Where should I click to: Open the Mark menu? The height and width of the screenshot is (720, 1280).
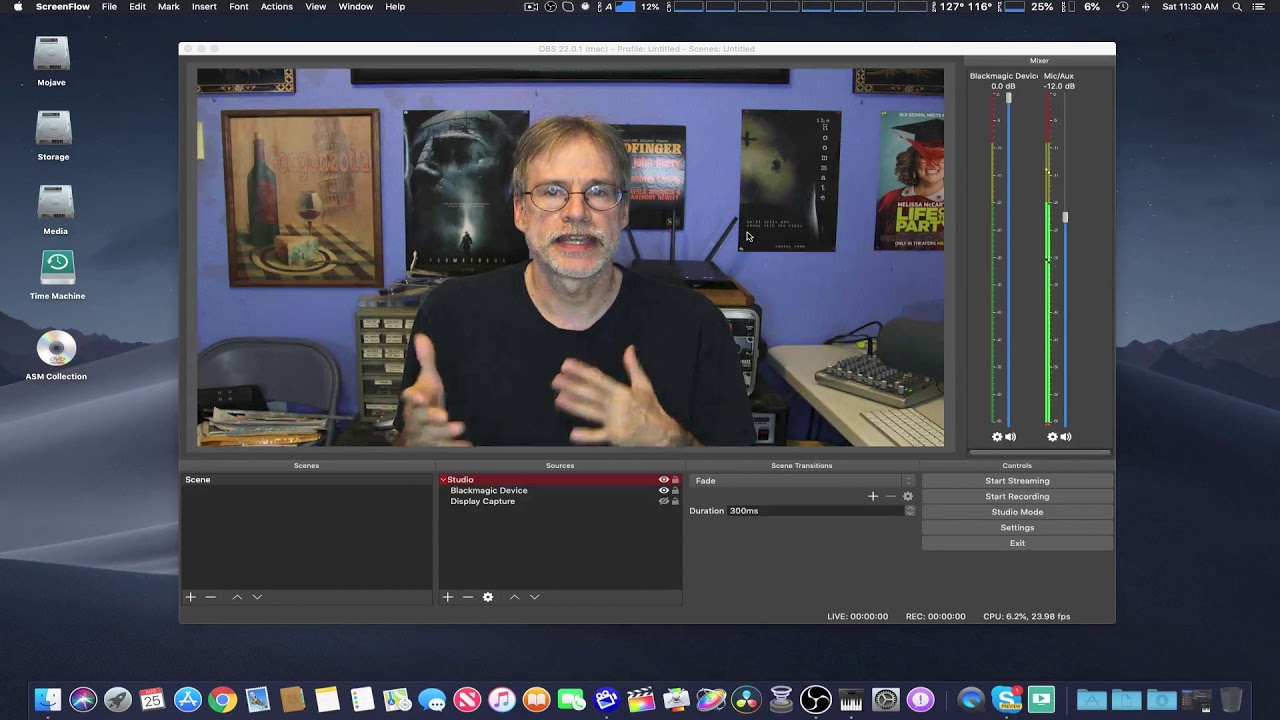pyautogui.click(x=169, y=7)
